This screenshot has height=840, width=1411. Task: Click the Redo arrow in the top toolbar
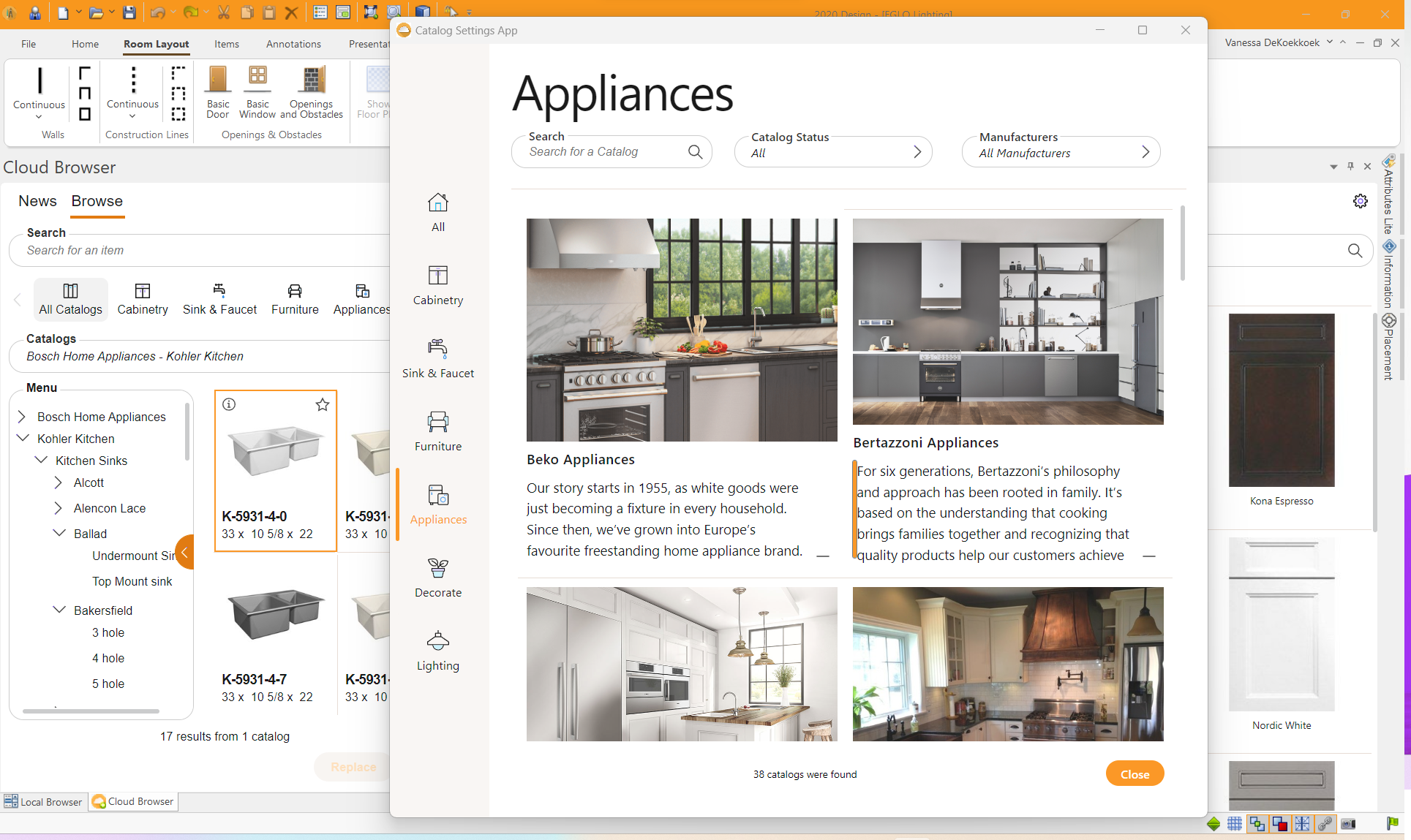click(190, 12)
